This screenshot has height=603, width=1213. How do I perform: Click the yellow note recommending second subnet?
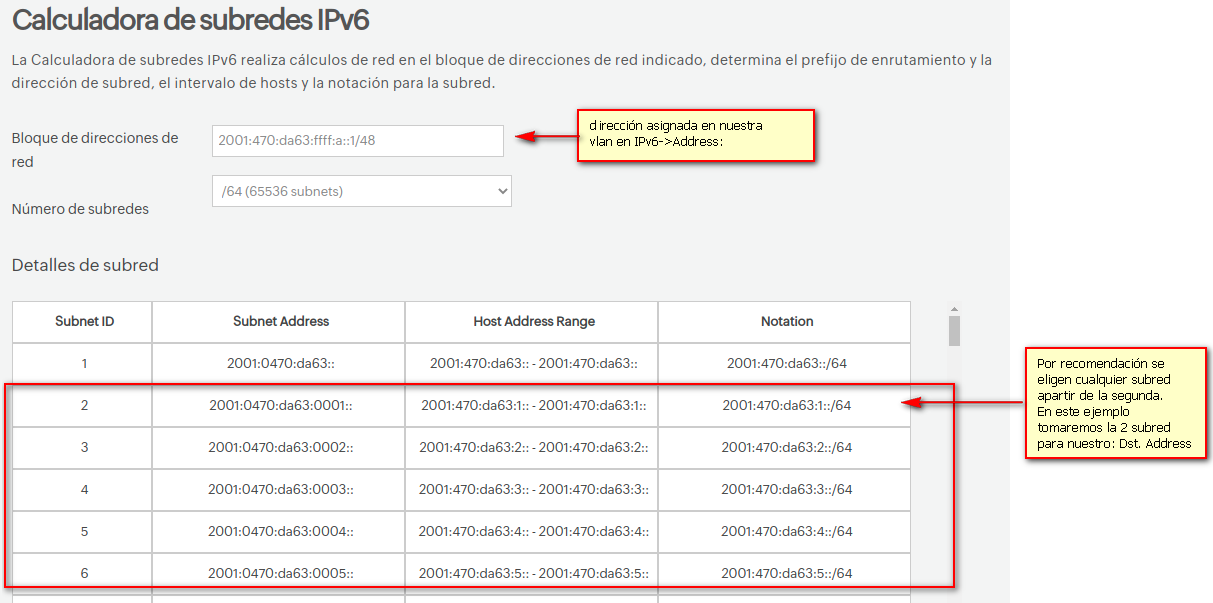click(x=1115, y=403)
